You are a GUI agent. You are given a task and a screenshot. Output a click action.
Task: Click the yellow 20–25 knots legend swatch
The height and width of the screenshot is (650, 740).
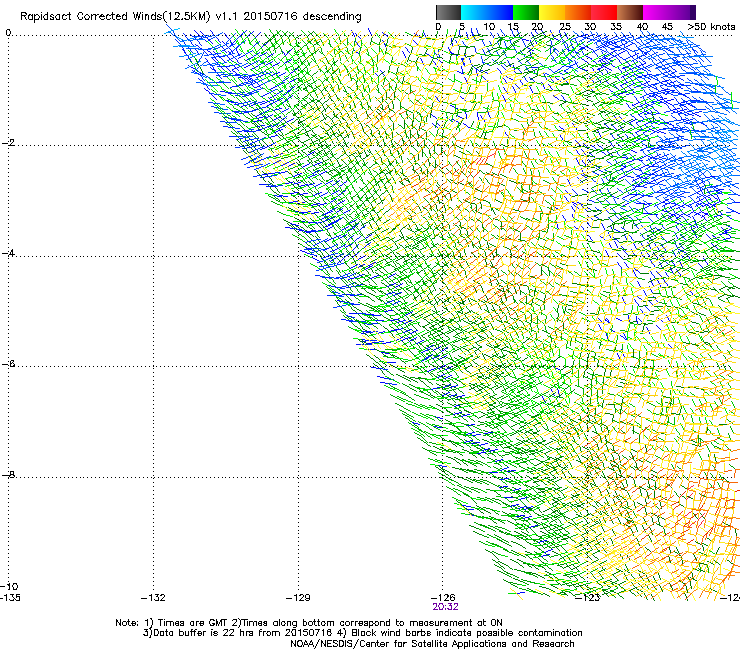pyautogui.click(x=552, y=12)
